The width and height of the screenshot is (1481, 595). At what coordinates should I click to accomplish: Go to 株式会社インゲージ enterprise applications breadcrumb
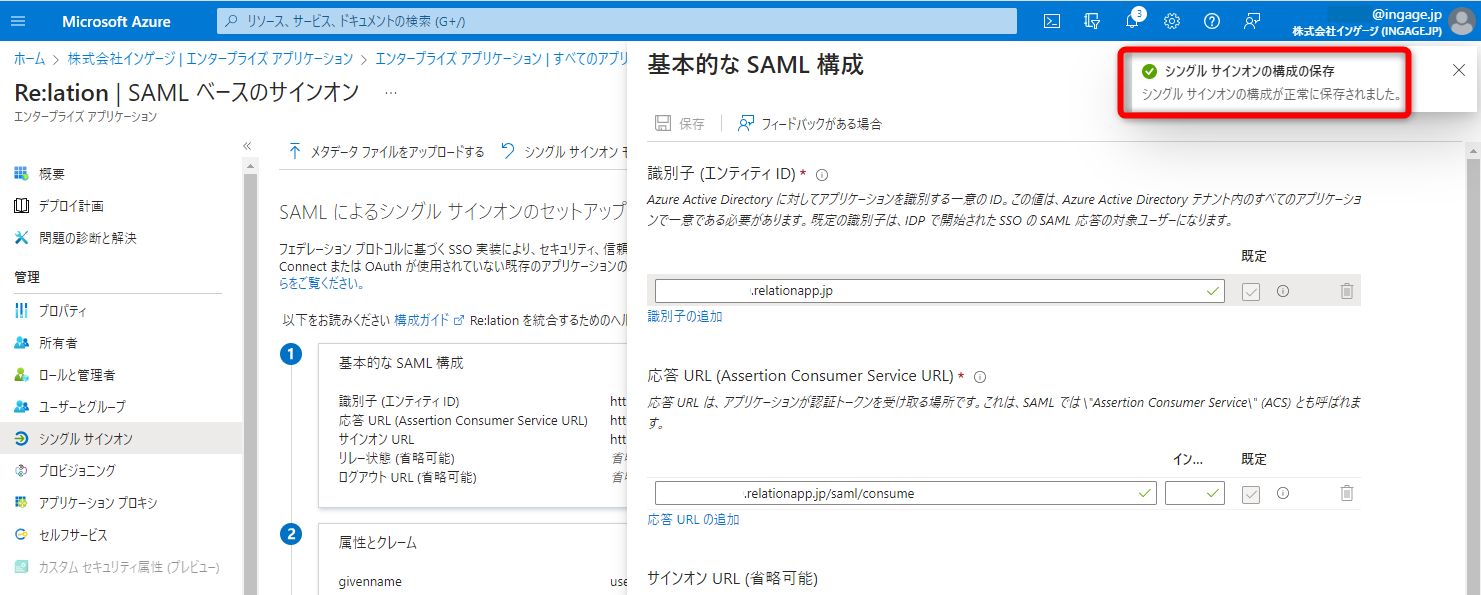(210, 59)
